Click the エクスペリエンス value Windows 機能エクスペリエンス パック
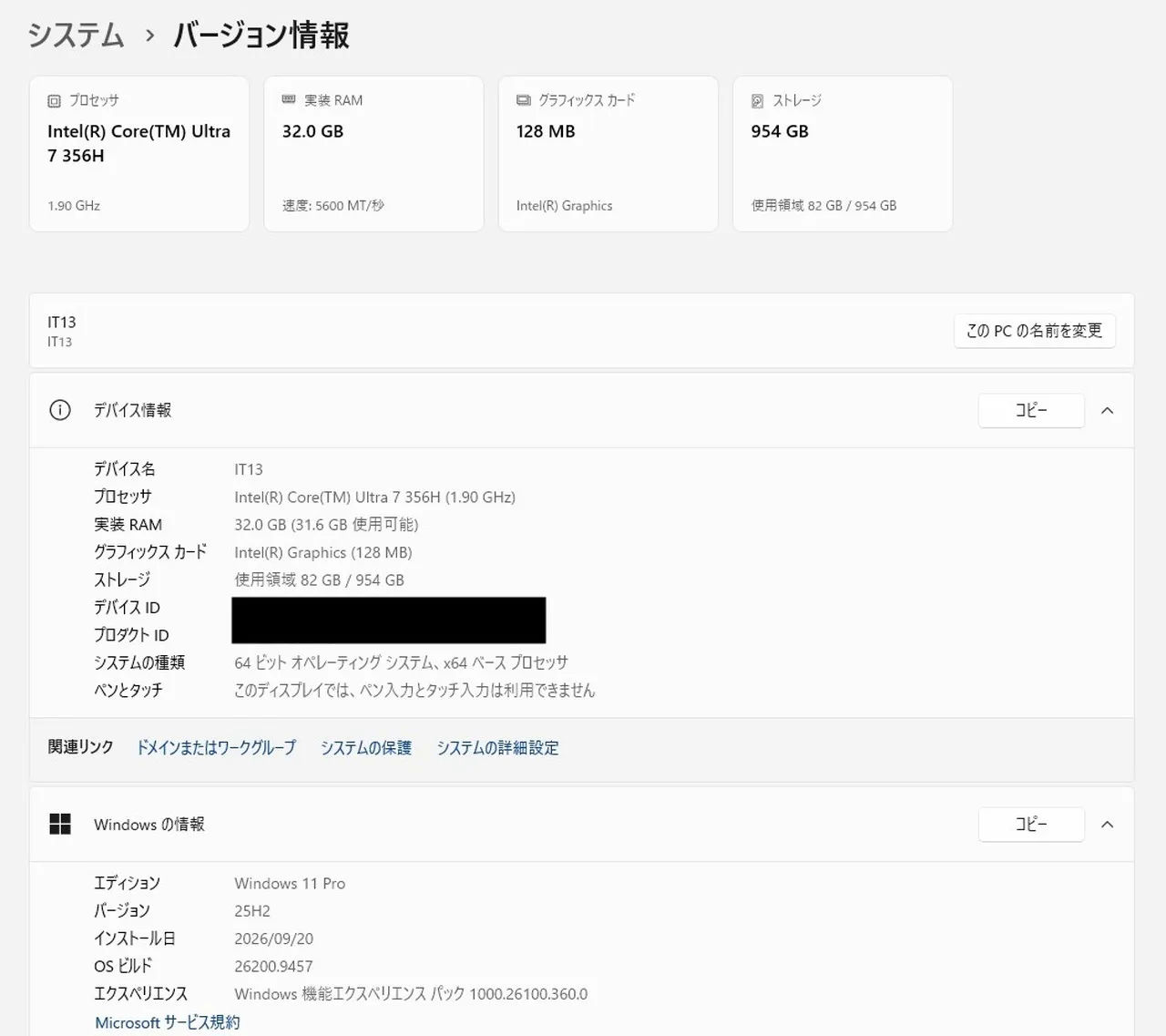 pyautogui.click(x=411, y=994)
